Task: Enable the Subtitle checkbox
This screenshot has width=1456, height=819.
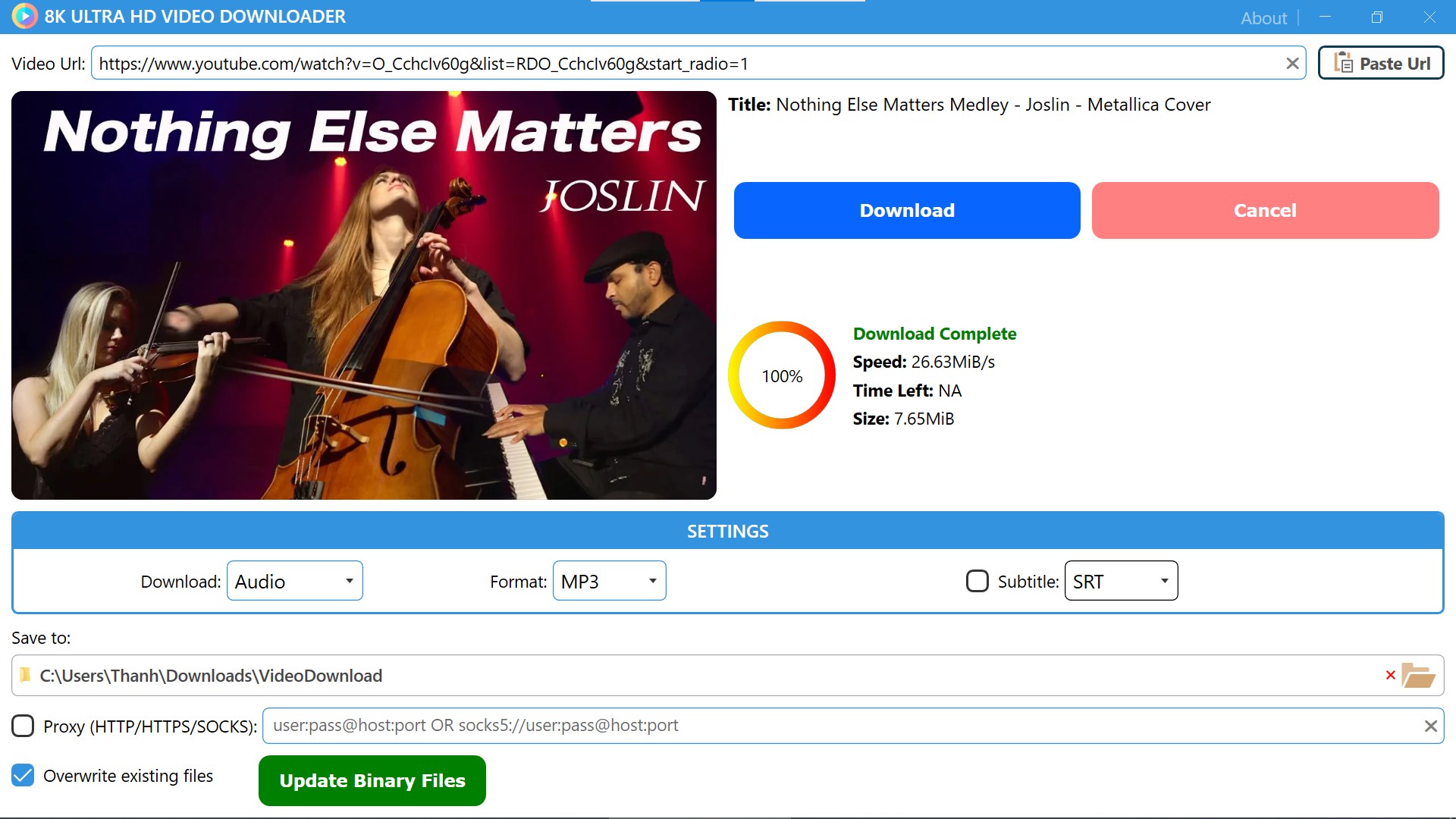Action: 977,581
